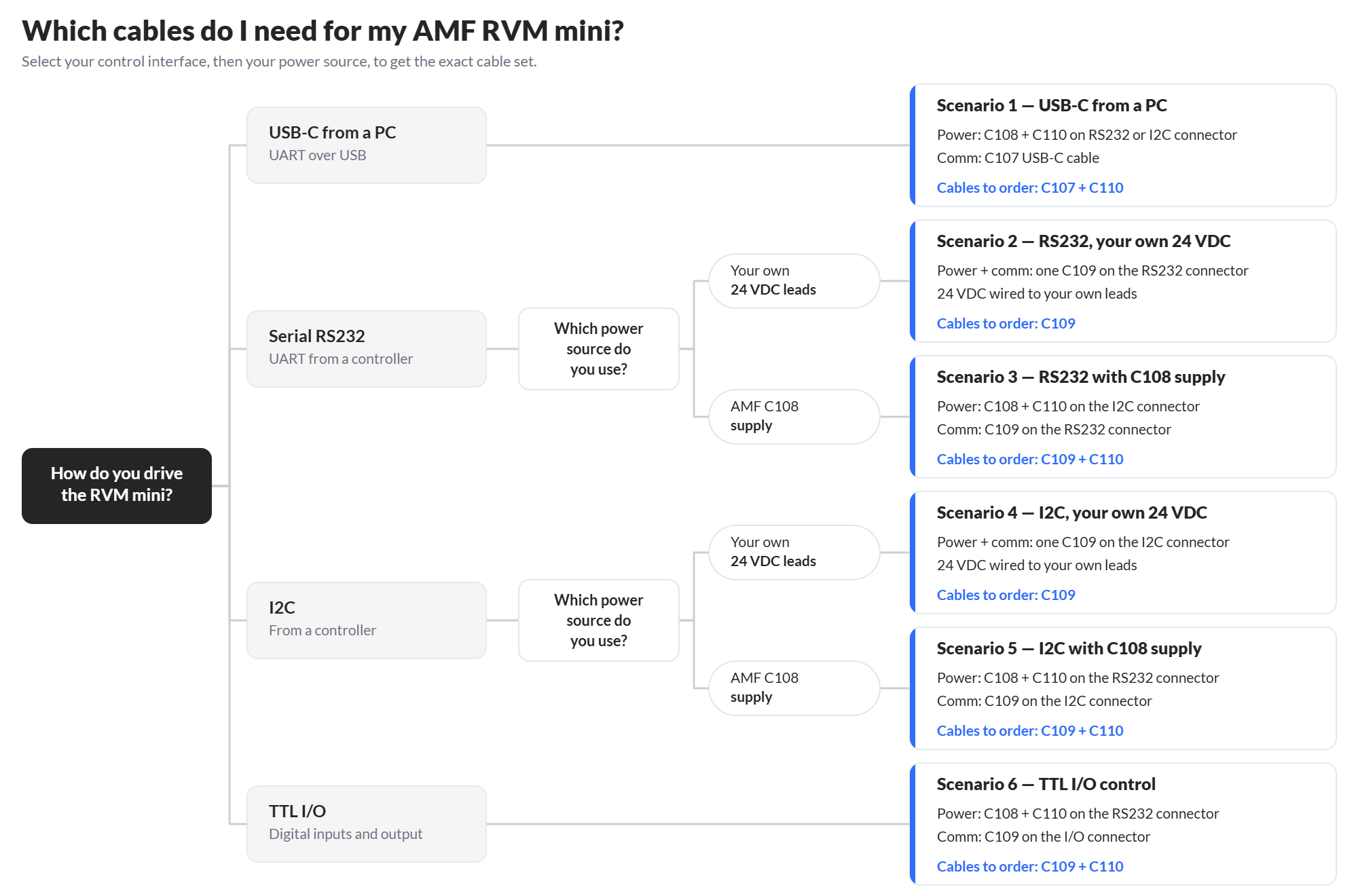Open the Scenario 3 RS232 with C108 supply heading

(1081, 377)
